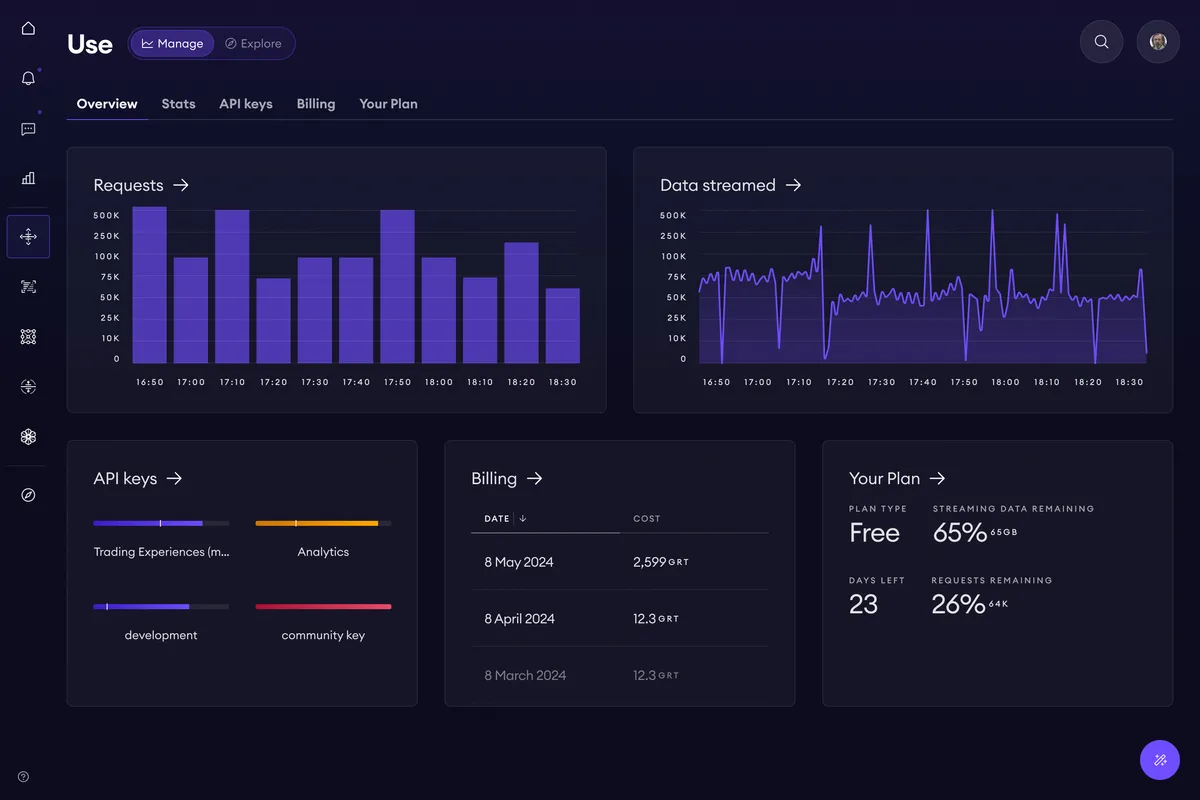Open the chat messages sidebar icon
Screen dimensions: 1200x800
(28, 129)
